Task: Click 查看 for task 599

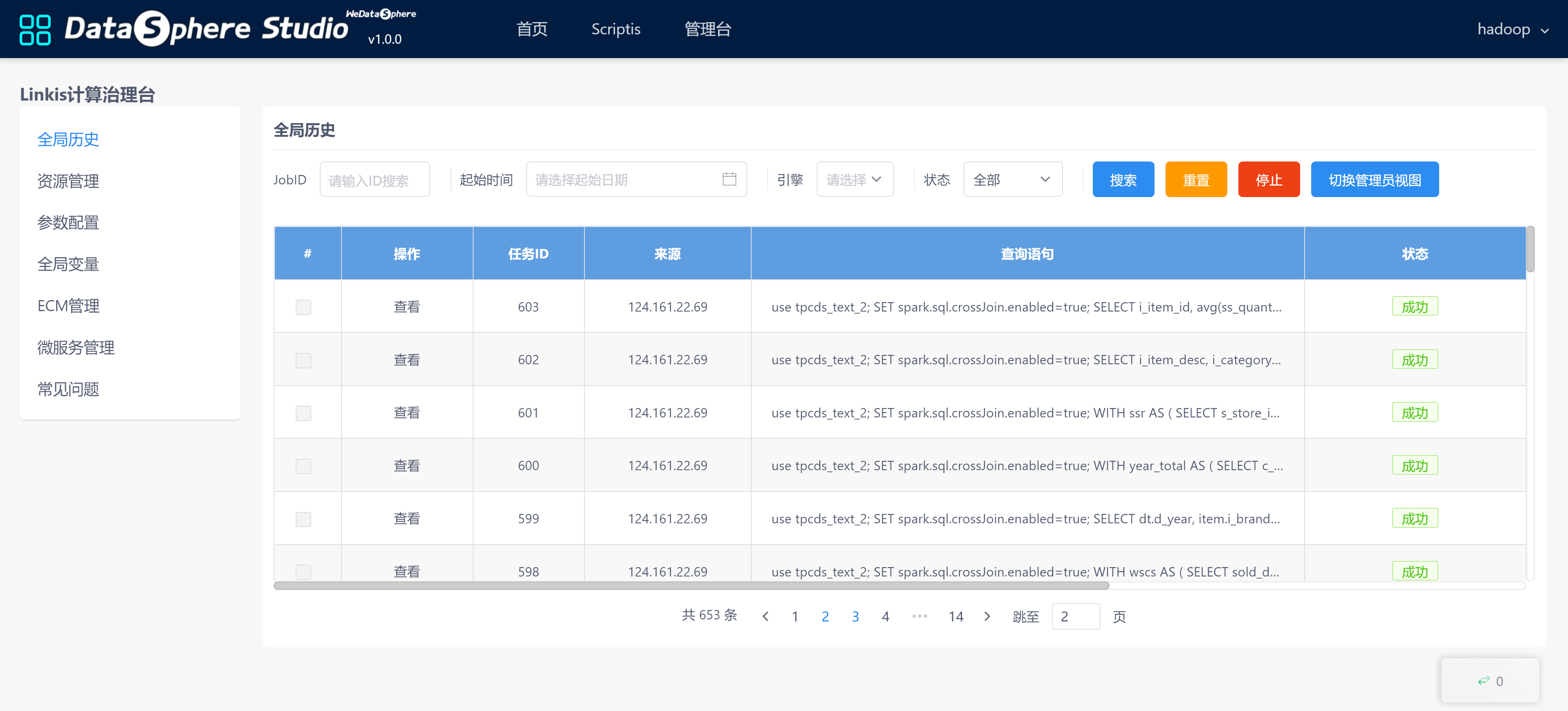Action: (407, 519)
